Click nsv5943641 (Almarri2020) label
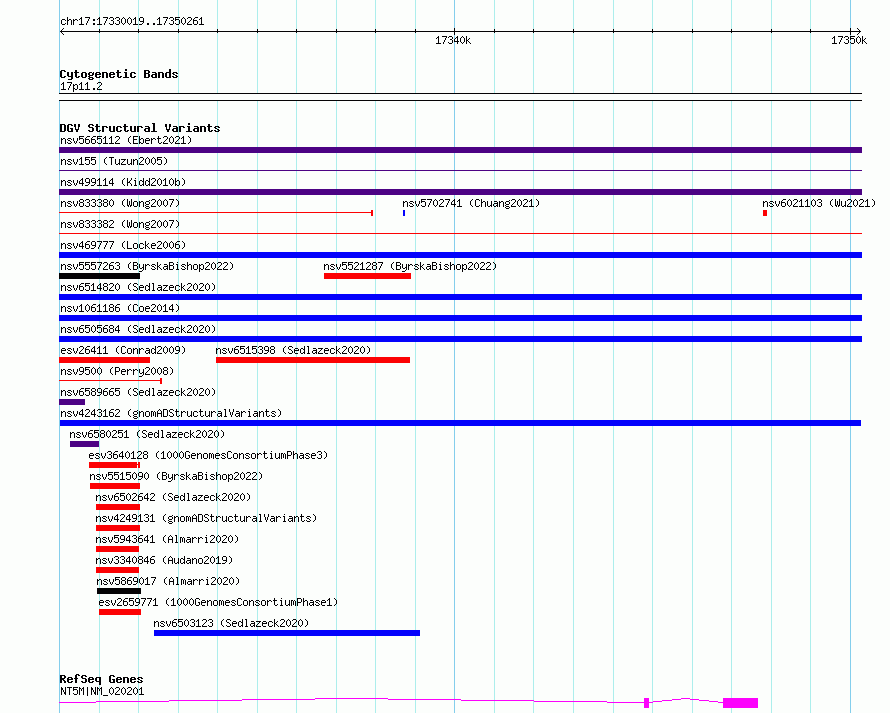Screen dimensions: 890x713 pos(167,539)
